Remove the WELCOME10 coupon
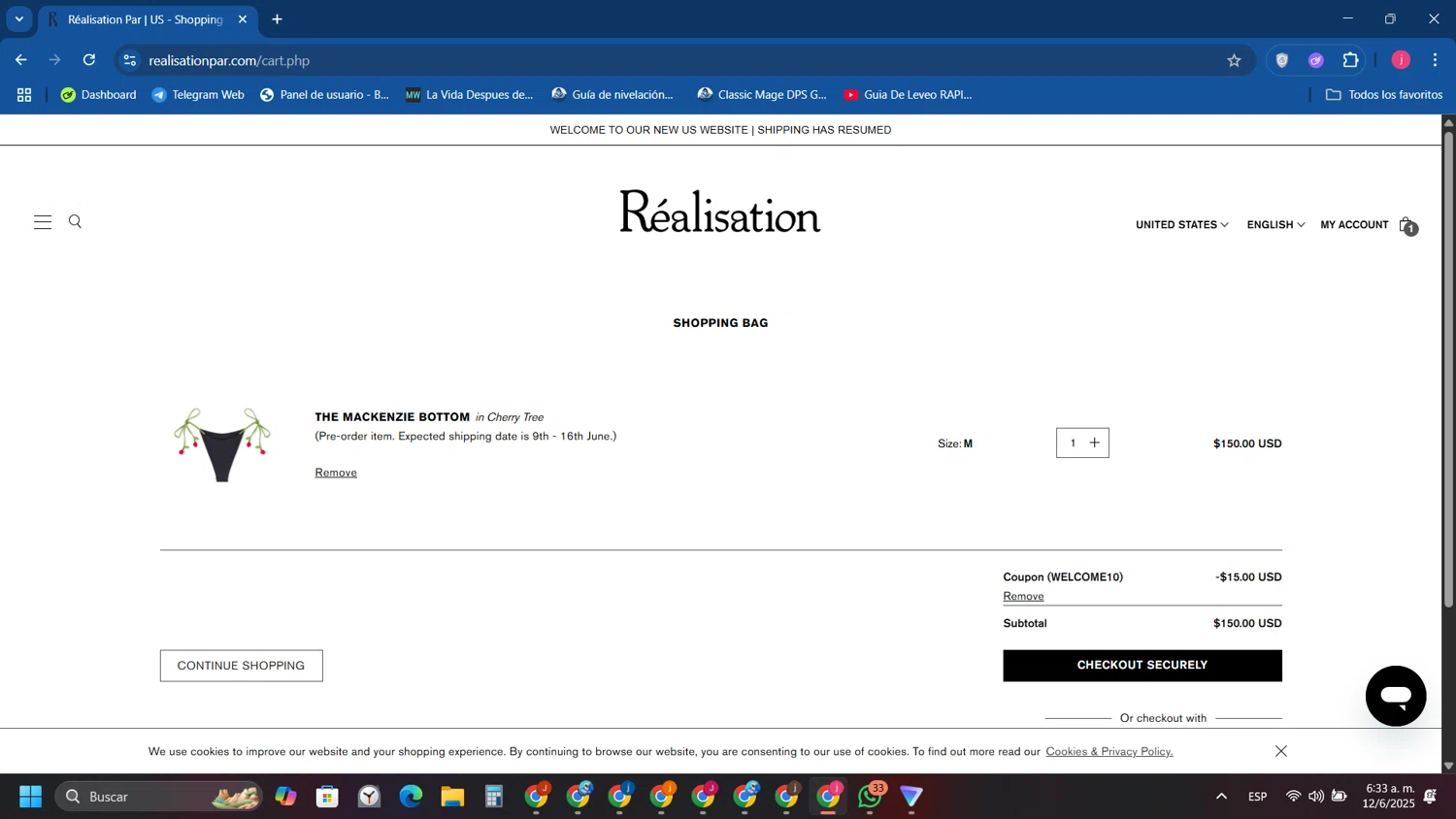1456x819 pixels. [1023, 596]
